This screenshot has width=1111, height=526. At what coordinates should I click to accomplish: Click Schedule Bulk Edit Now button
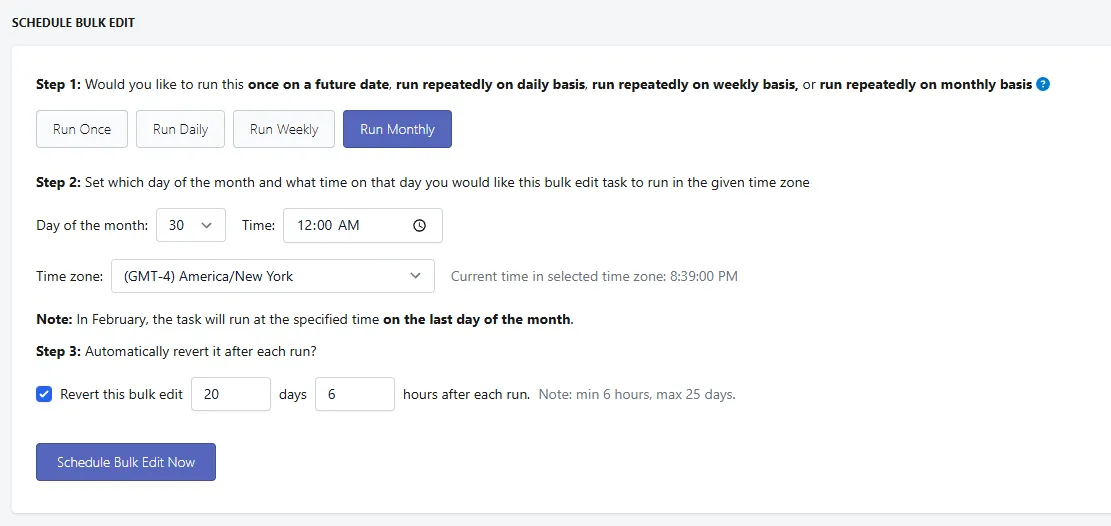(x=126, y=462)
